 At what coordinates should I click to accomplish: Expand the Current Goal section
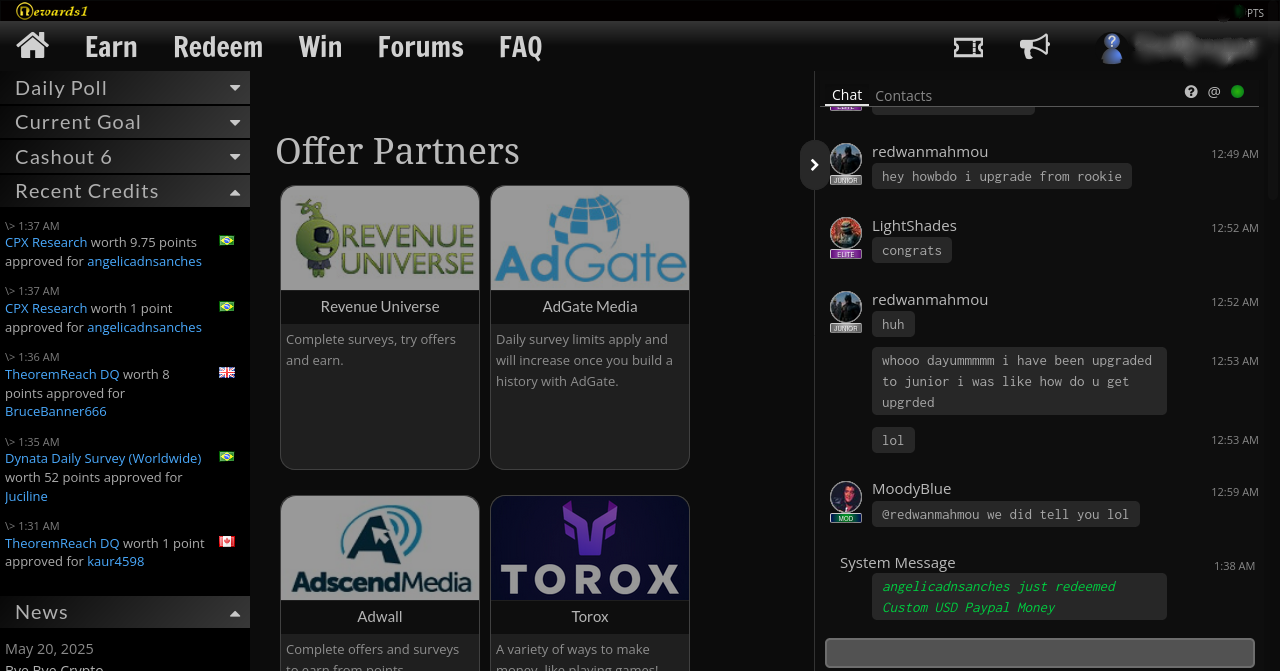click(125, 122)
